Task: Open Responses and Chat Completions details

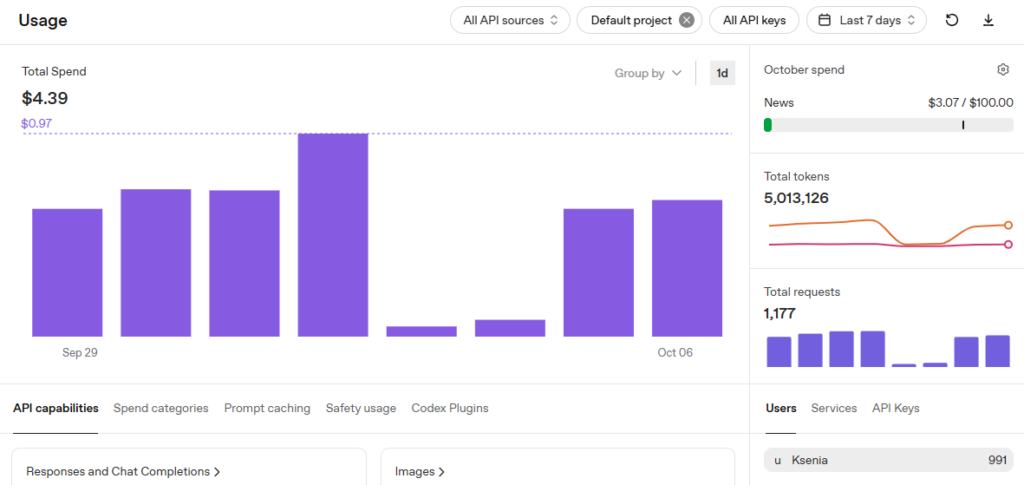Action: tap(123, 471)
